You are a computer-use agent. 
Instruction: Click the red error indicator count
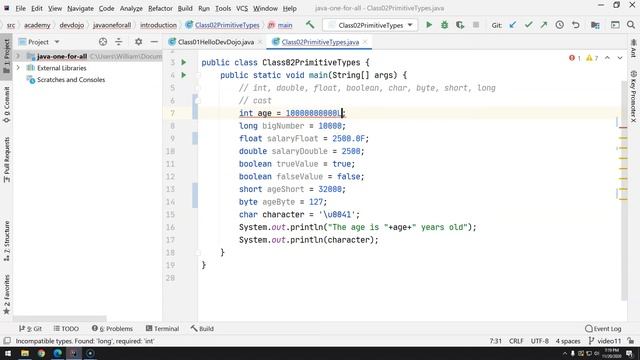pyautogui.click(x=575, y=58)
